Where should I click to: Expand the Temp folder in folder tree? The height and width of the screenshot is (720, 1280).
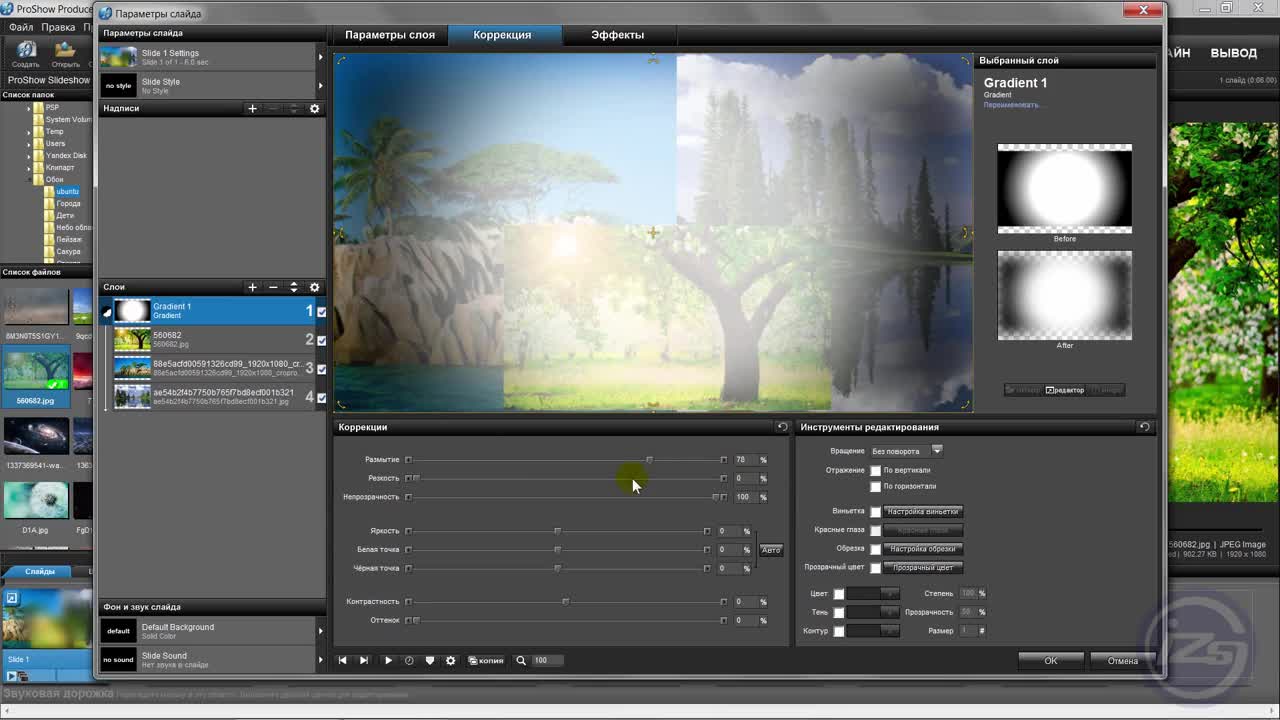pos(29,132)
